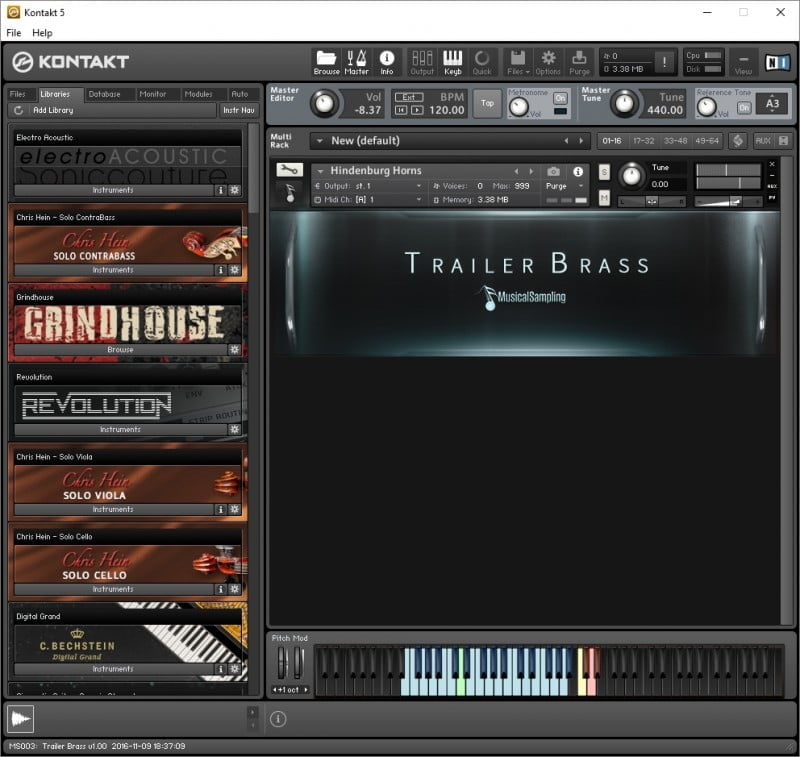Solo the Hindenburg Horns instrument
The image size is (800, 757).
[604, 172]
